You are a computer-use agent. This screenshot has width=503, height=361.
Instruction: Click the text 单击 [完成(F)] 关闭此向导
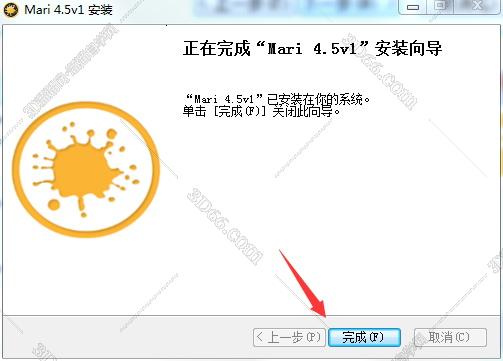pyautogui.click(x=261, y=111)
